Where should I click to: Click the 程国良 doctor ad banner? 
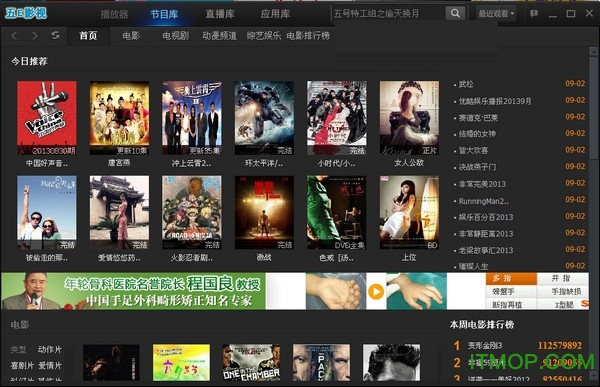pyautogui.click(x=134, y=291)
